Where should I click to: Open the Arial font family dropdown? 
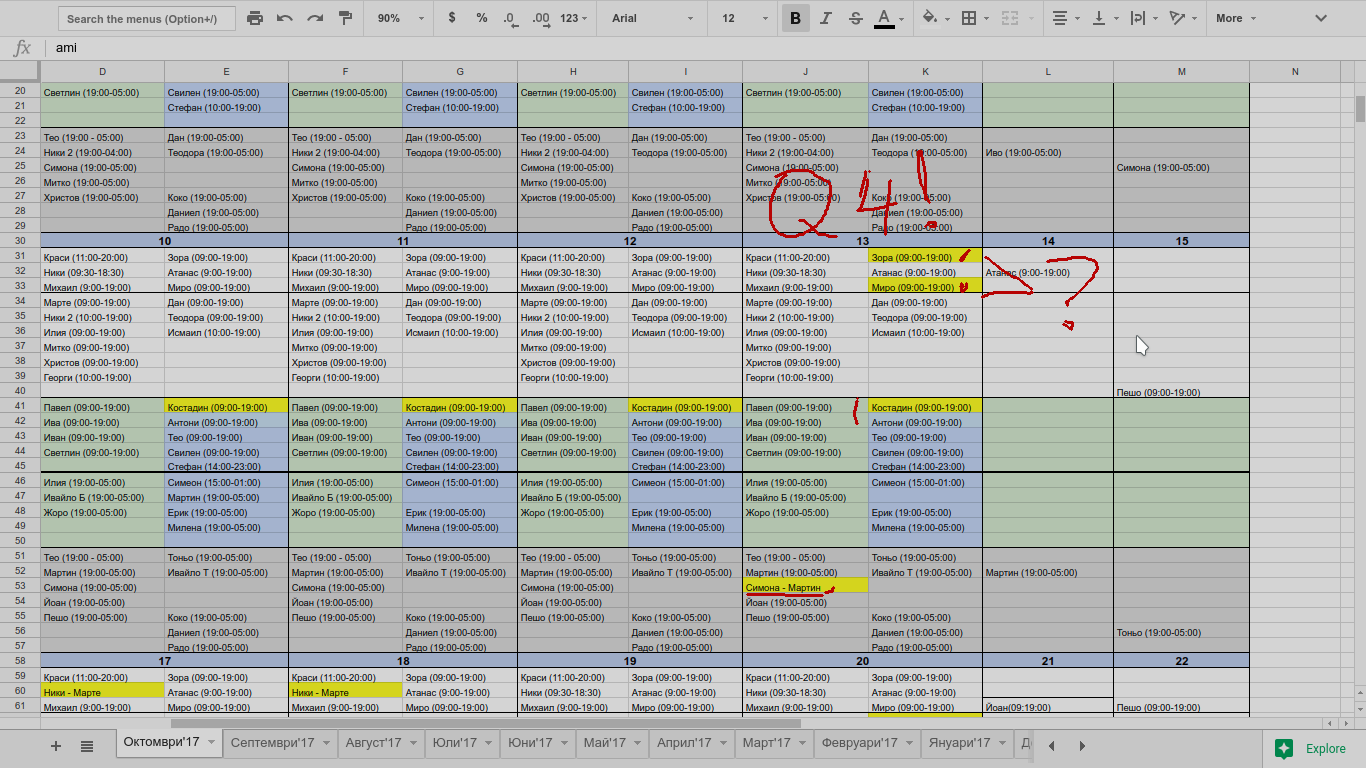click(x=650, y=18)
